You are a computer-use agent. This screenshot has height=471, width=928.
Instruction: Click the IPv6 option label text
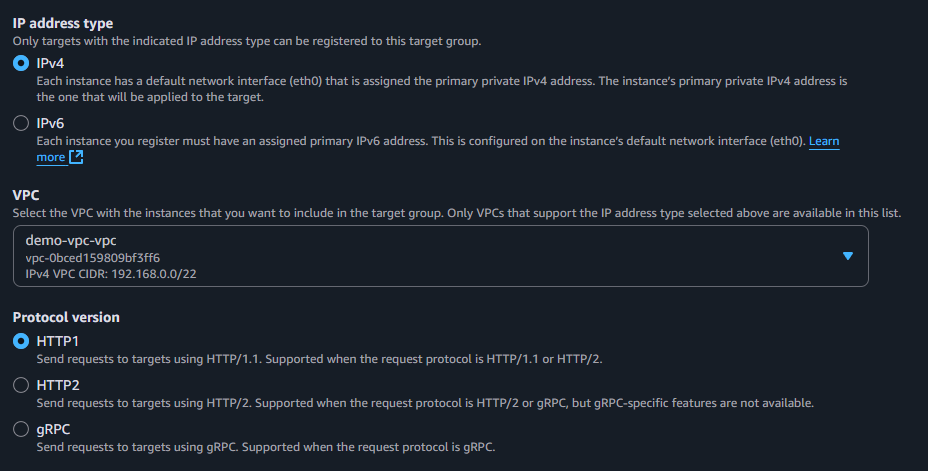tap(50, 123)
